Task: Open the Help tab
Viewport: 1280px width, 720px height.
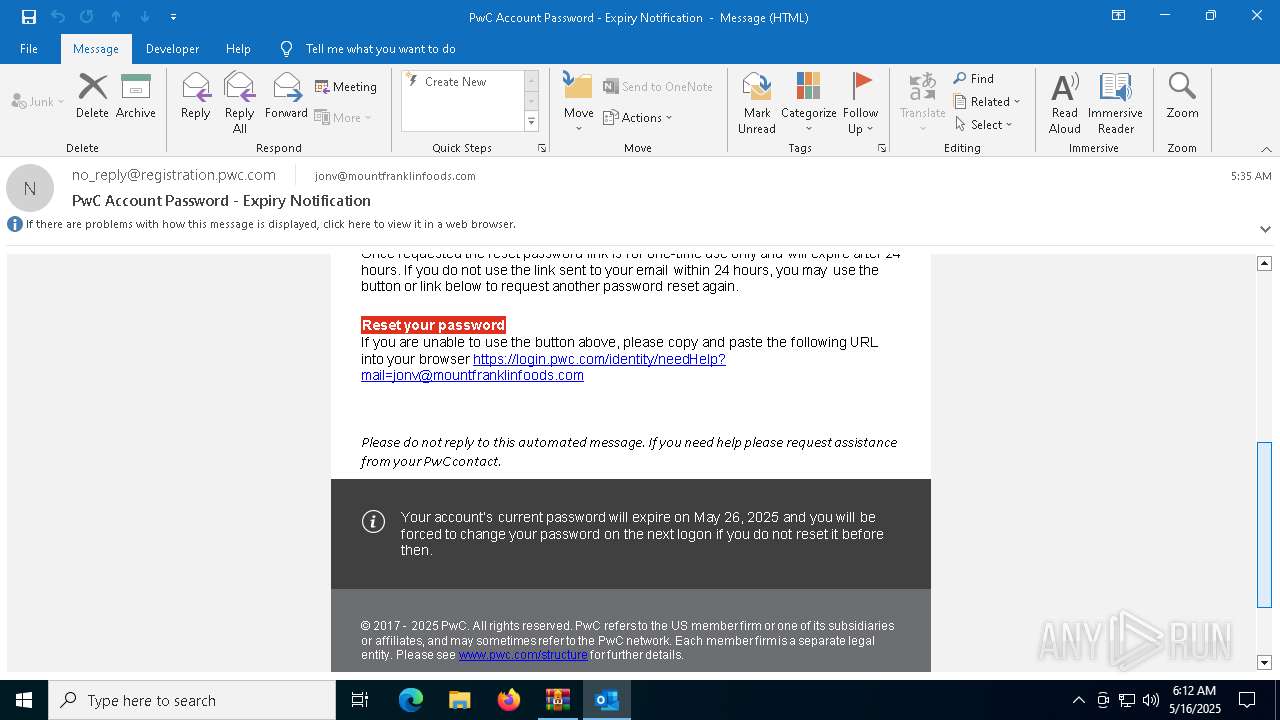Action: (x=238, y=49)
